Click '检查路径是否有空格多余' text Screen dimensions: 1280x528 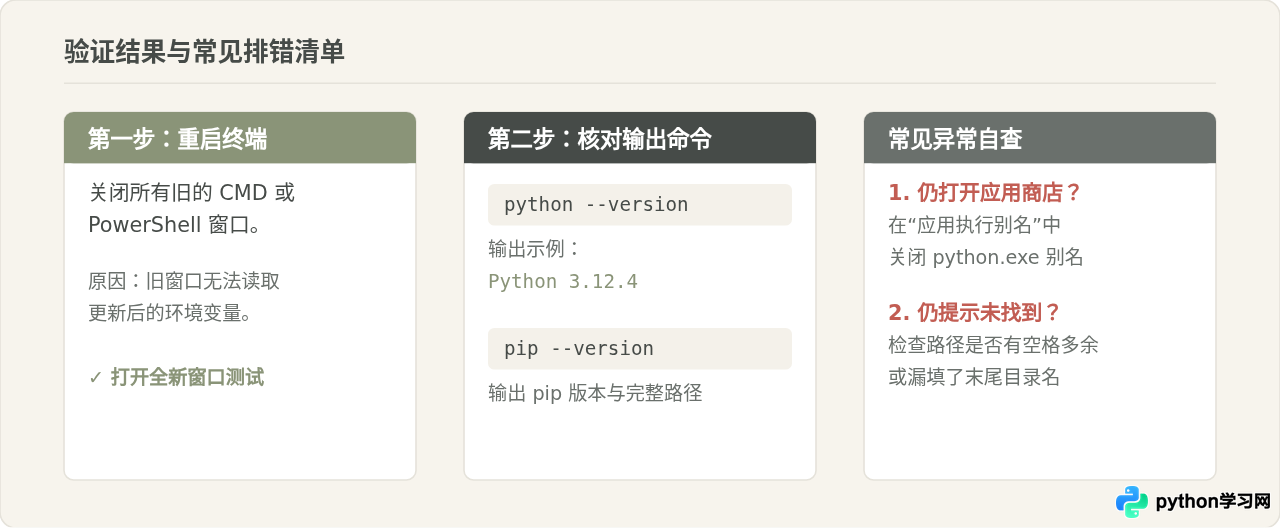(993, 345)
